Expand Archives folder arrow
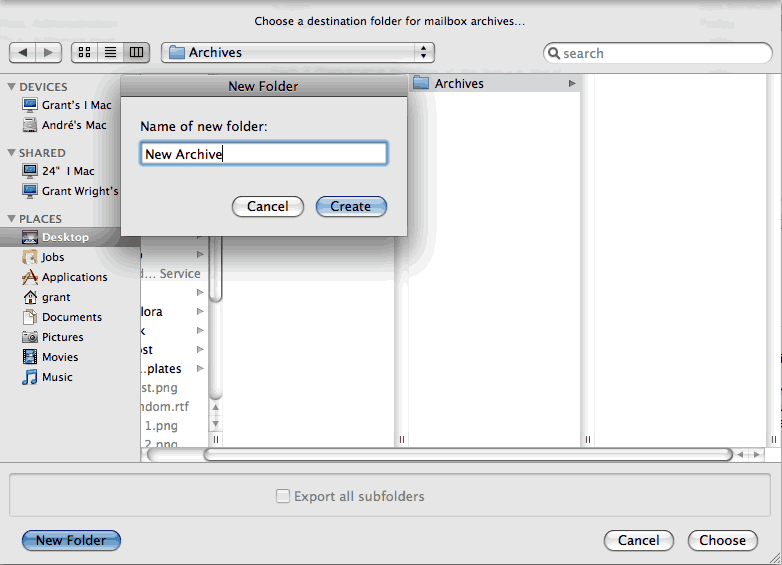782x565 pixels. [x=572, y=83]
